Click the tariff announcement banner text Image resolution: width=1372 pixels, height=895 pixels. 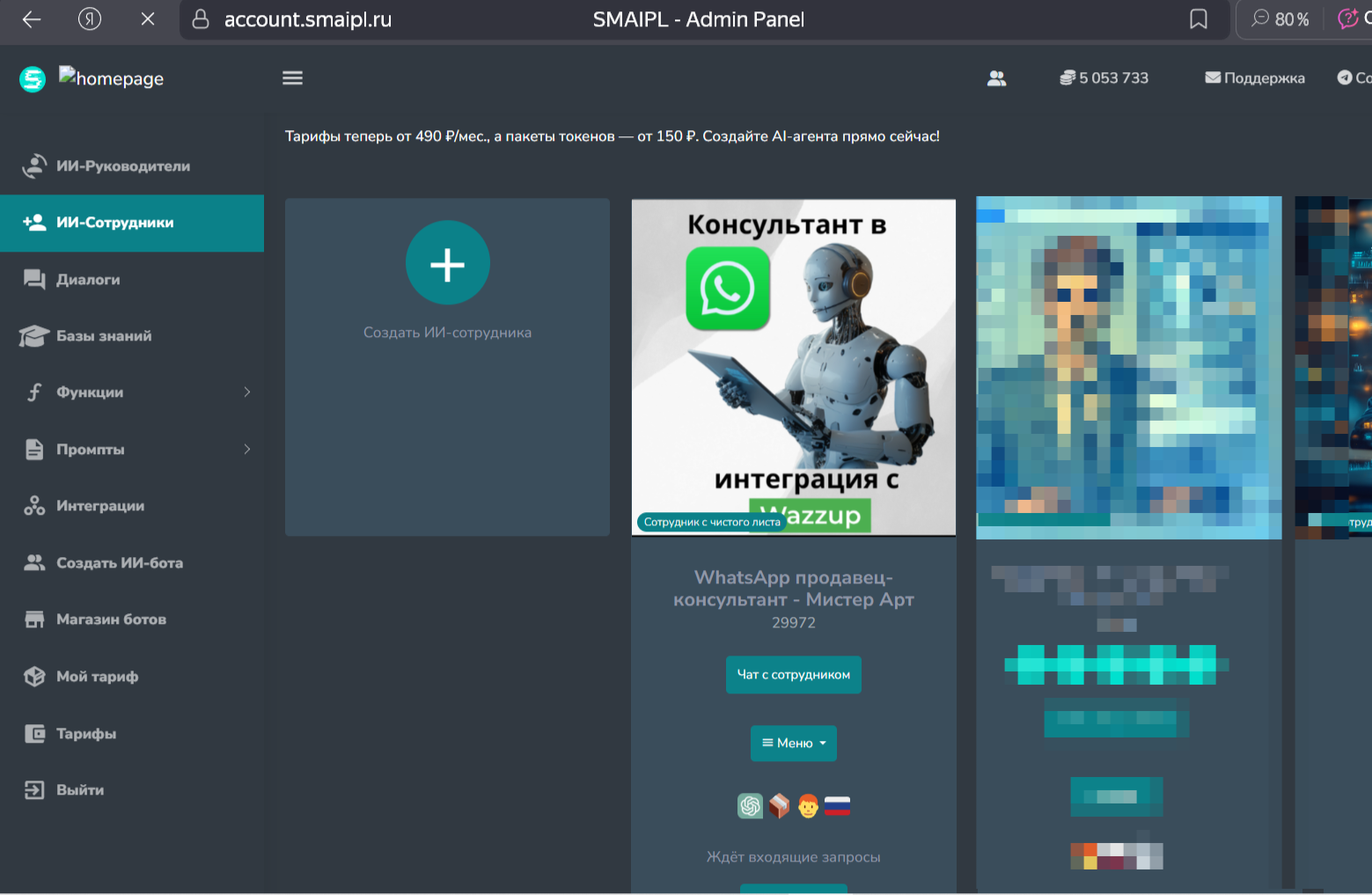click(613, 136)
